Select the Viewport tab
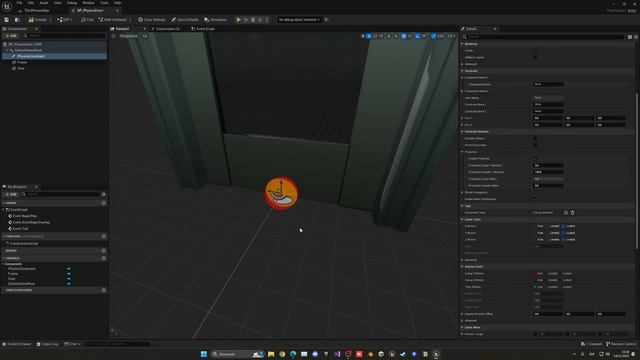640x360 pixels. pyautogui.click(x=122, y=29)
